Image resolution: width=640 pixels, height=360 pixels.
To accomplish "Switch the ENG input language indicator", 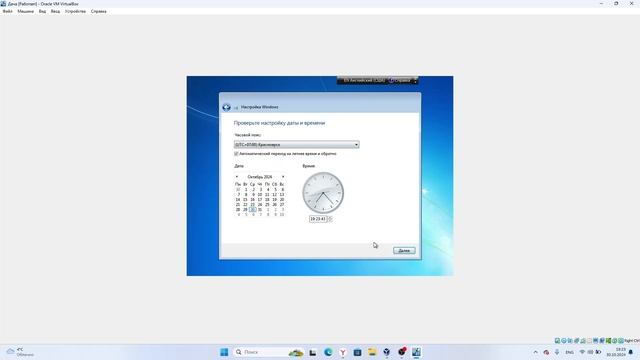I will tap(569, 352).
